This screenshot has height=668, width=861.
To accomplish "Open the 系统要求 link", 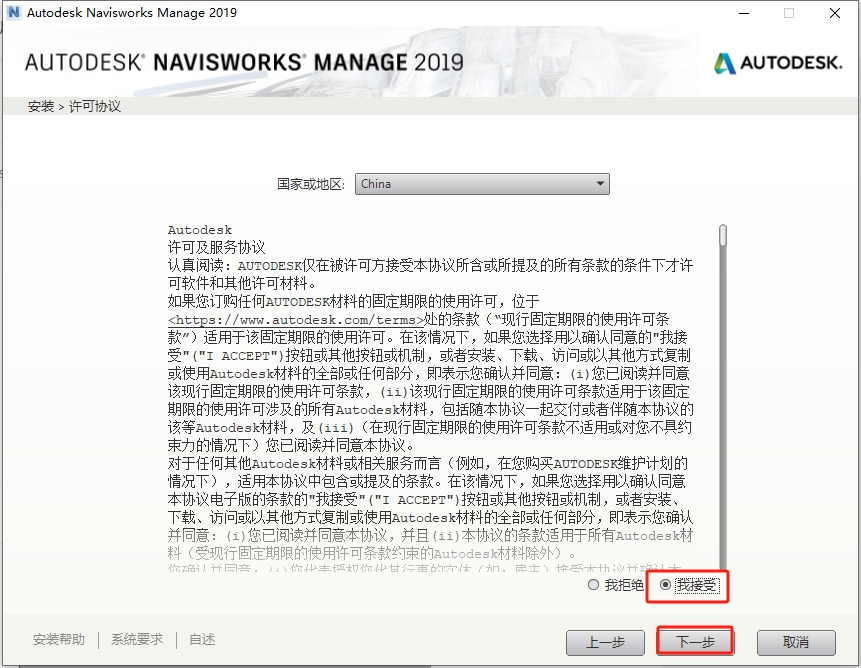I will click(137, 640).
